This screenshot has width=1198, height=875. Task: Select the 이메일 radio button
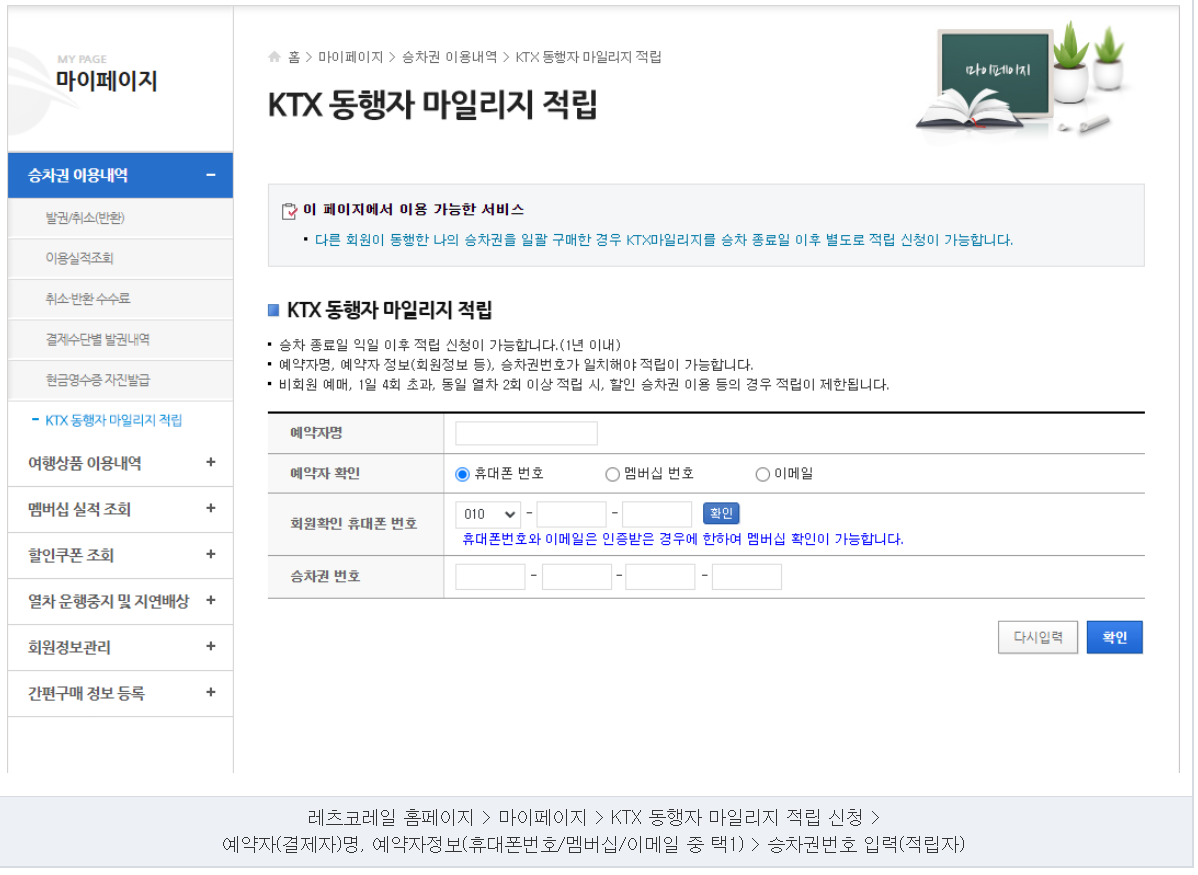(763, 475)
